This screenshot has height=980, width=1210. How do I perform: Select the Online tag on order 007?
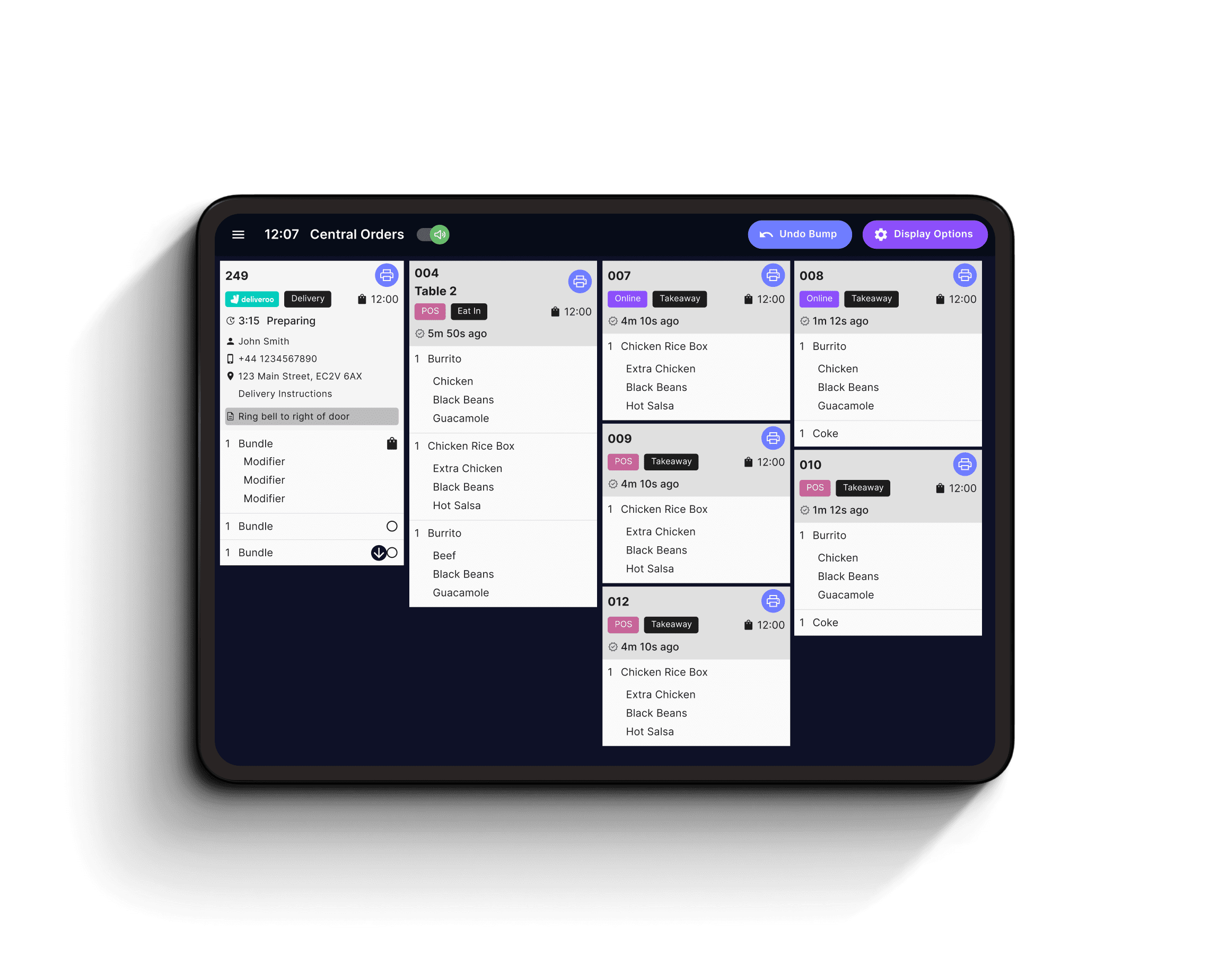[x=628, y=298]
